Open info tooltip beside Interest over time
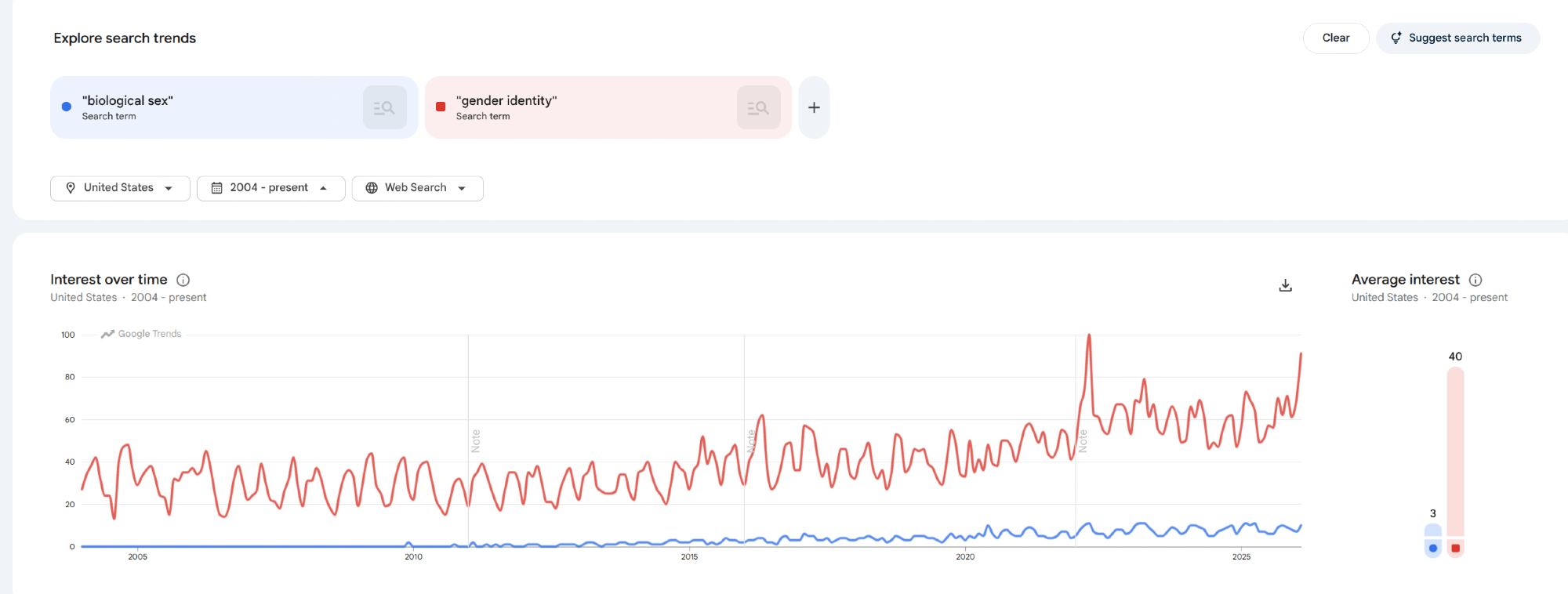 (x=183, y=280)
